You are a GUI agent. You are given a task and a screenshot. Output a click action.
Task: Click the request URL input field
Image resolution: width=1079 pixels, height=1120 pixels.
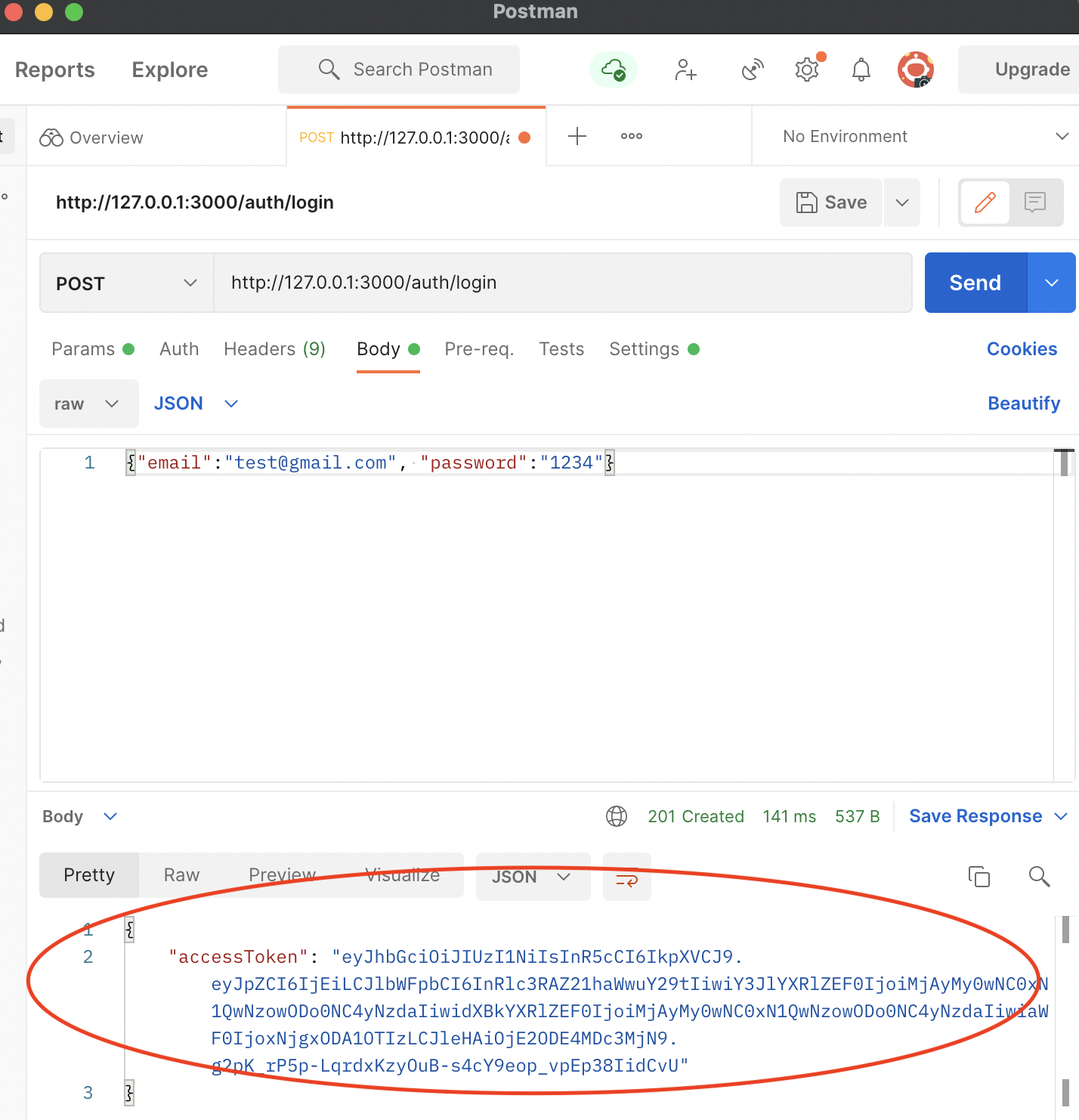[x=563, y=283]
